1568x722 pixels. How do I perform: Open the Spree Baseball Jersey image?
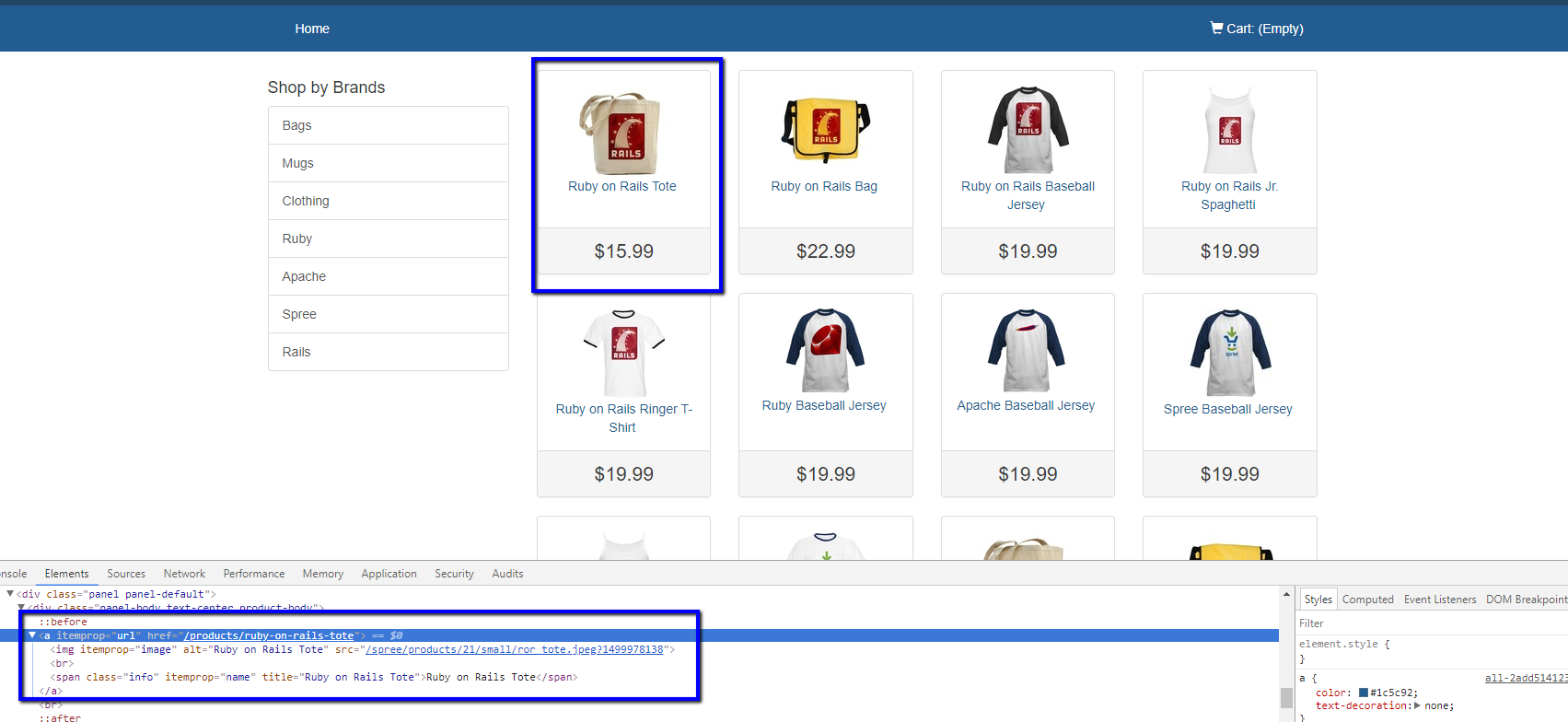tap(1230, 353)
